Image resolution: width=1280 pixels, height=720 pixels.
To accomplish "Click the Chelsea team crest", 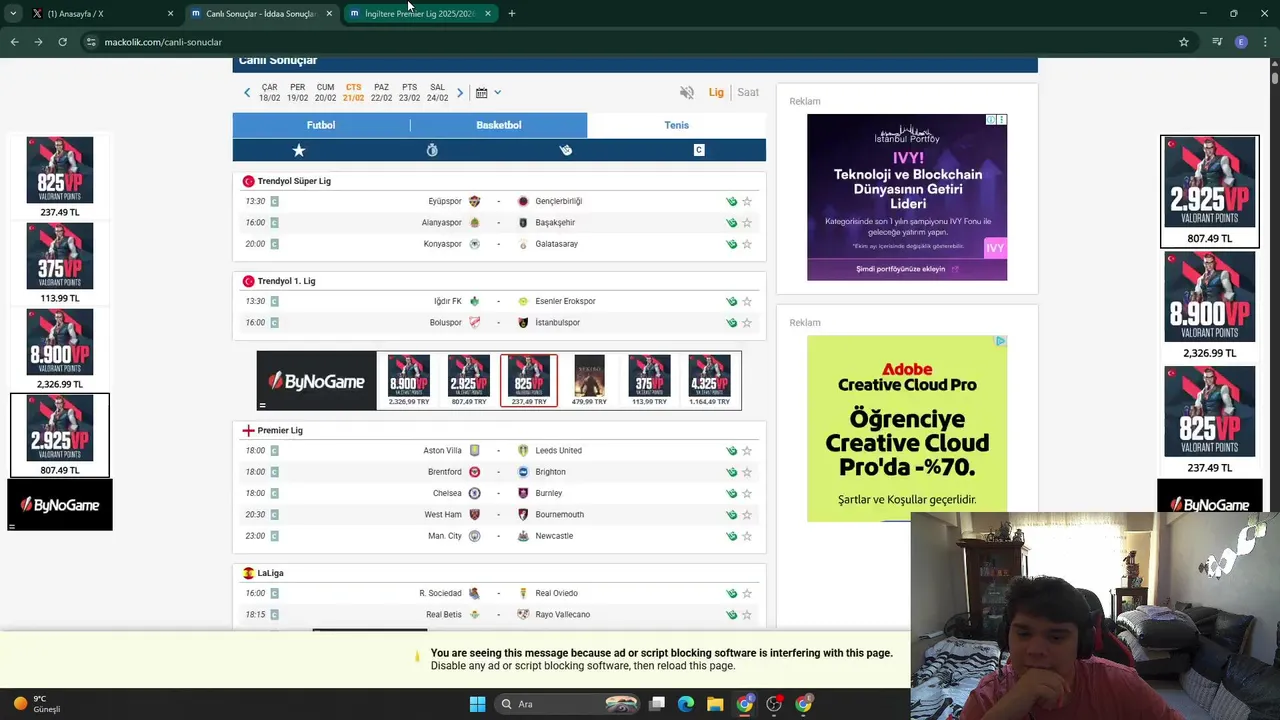I will pyautogui.click(x=475, y=493).
